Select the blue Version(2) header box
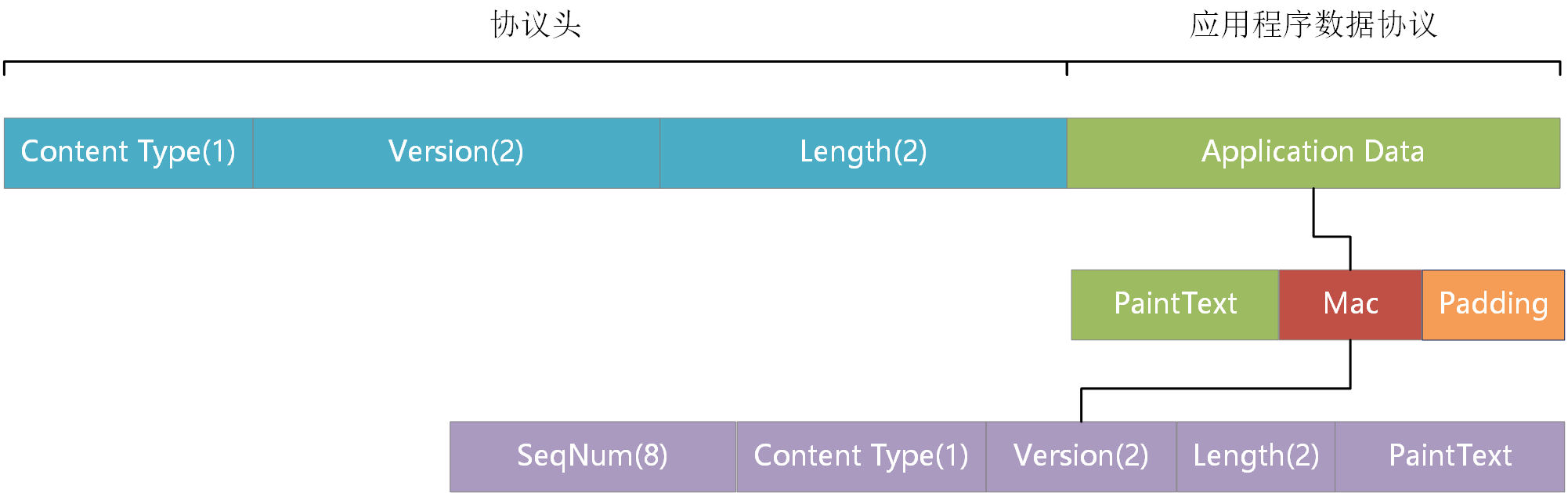Viewport: 1568px width, 493px height. 456,153
